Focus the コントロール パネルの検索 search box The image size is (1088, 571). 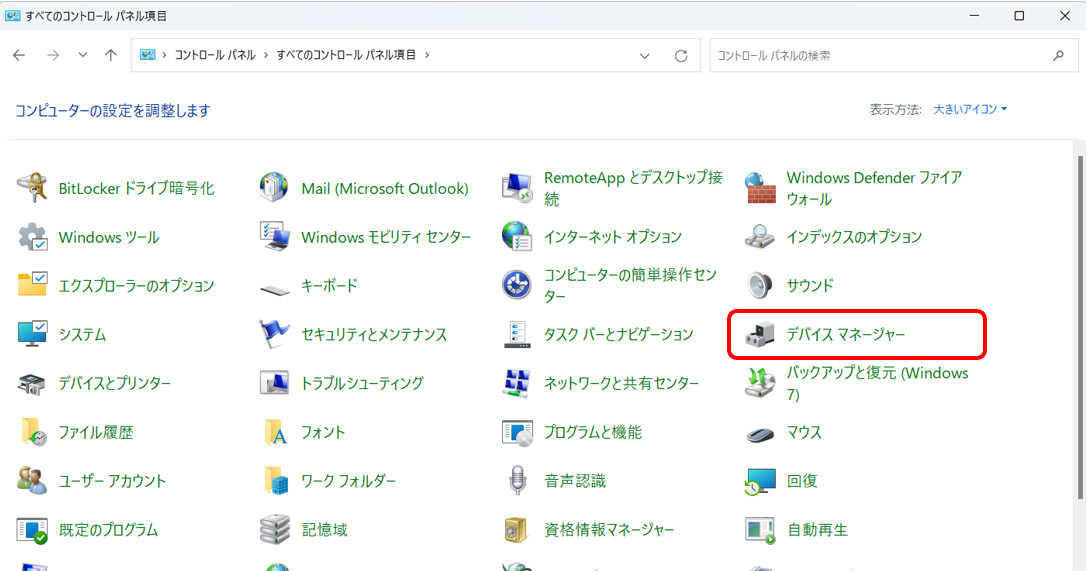point(894,56)
